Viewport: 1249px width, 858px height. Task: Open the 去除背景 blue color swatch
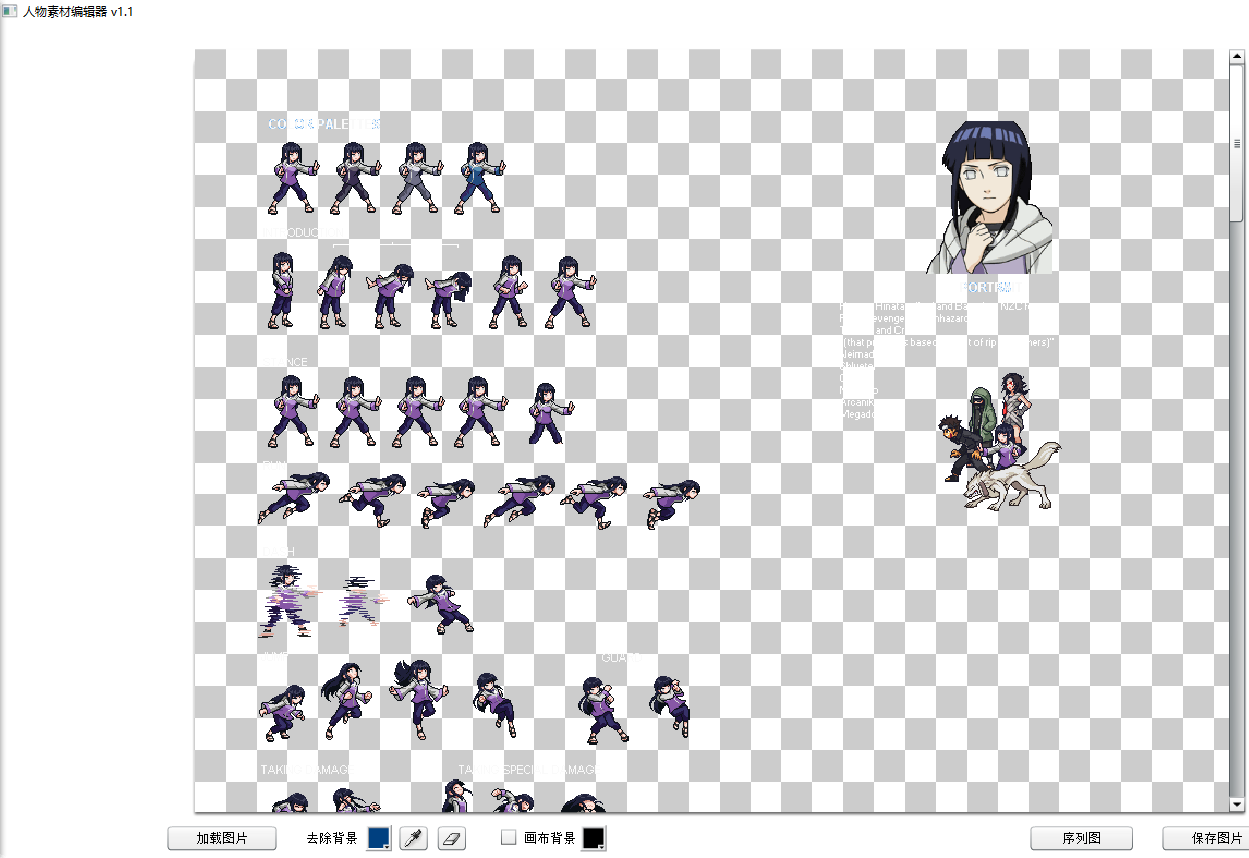point(380,838)
